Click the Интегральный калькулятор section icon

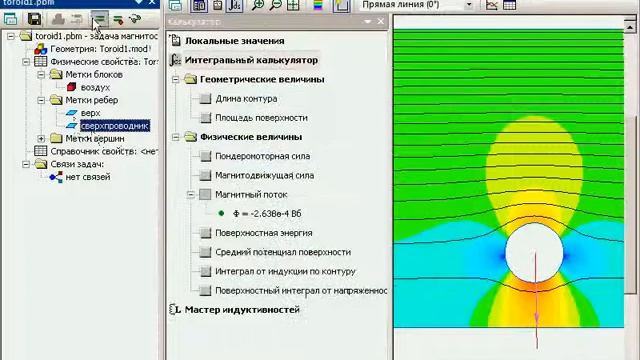(175, 60)
